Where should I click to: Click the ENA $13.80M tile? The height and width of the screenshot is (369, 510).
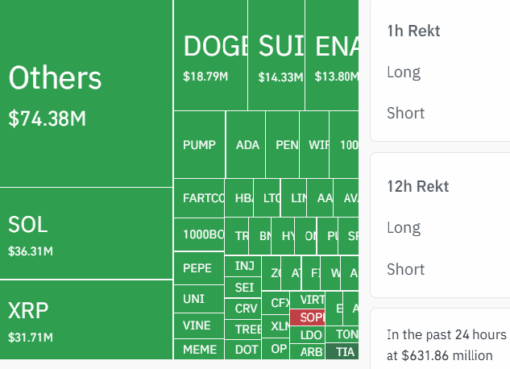(x=332, y=55)
